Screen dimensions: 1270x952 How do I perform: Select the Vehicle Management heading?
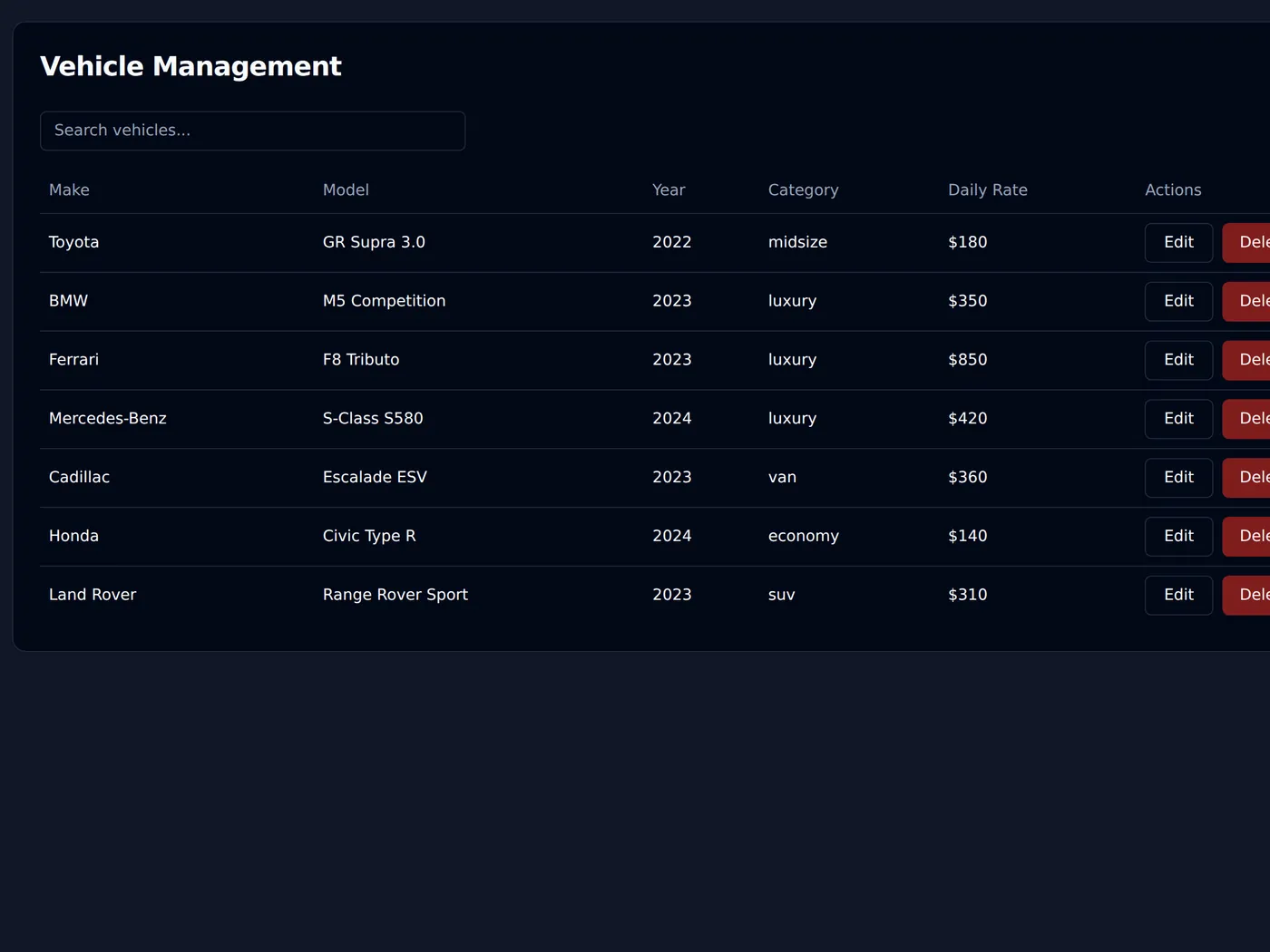pos(190,66)
